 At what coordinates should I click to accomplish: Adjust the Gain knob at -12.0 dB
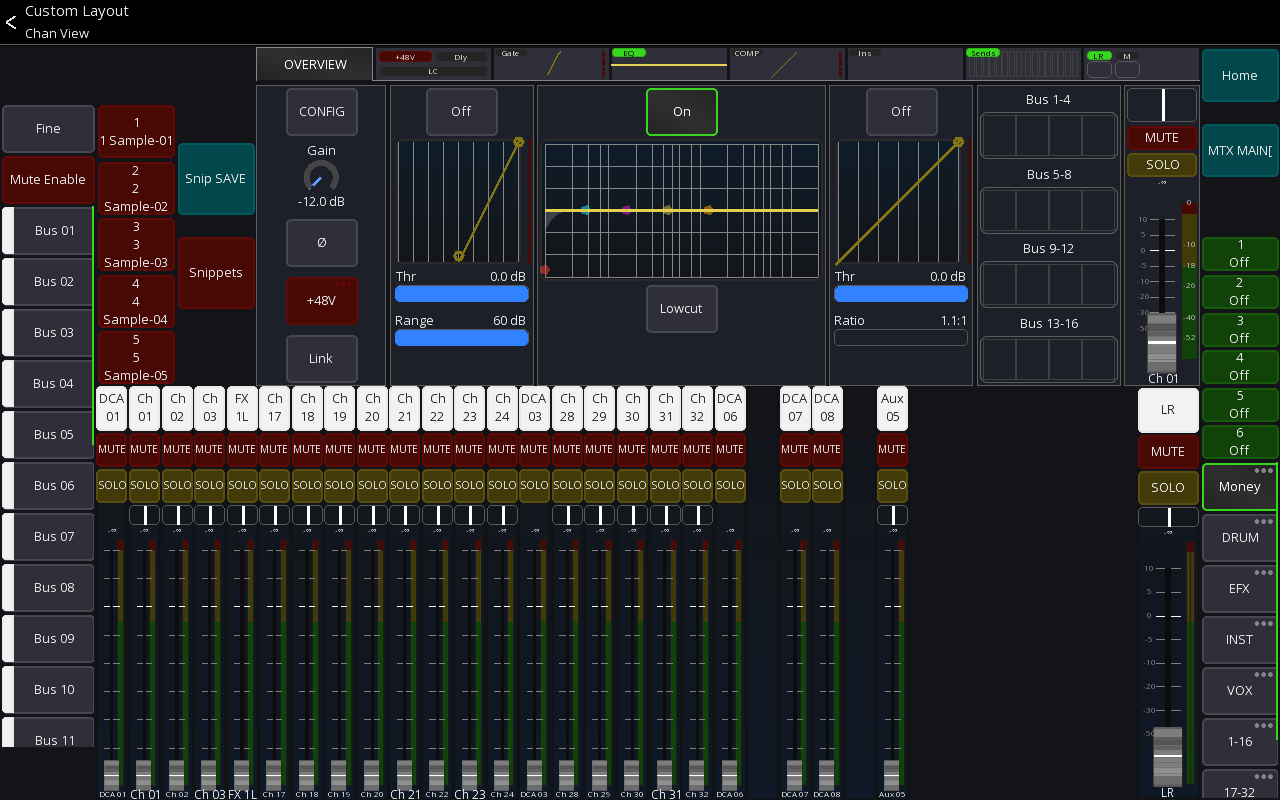point(321,178)
